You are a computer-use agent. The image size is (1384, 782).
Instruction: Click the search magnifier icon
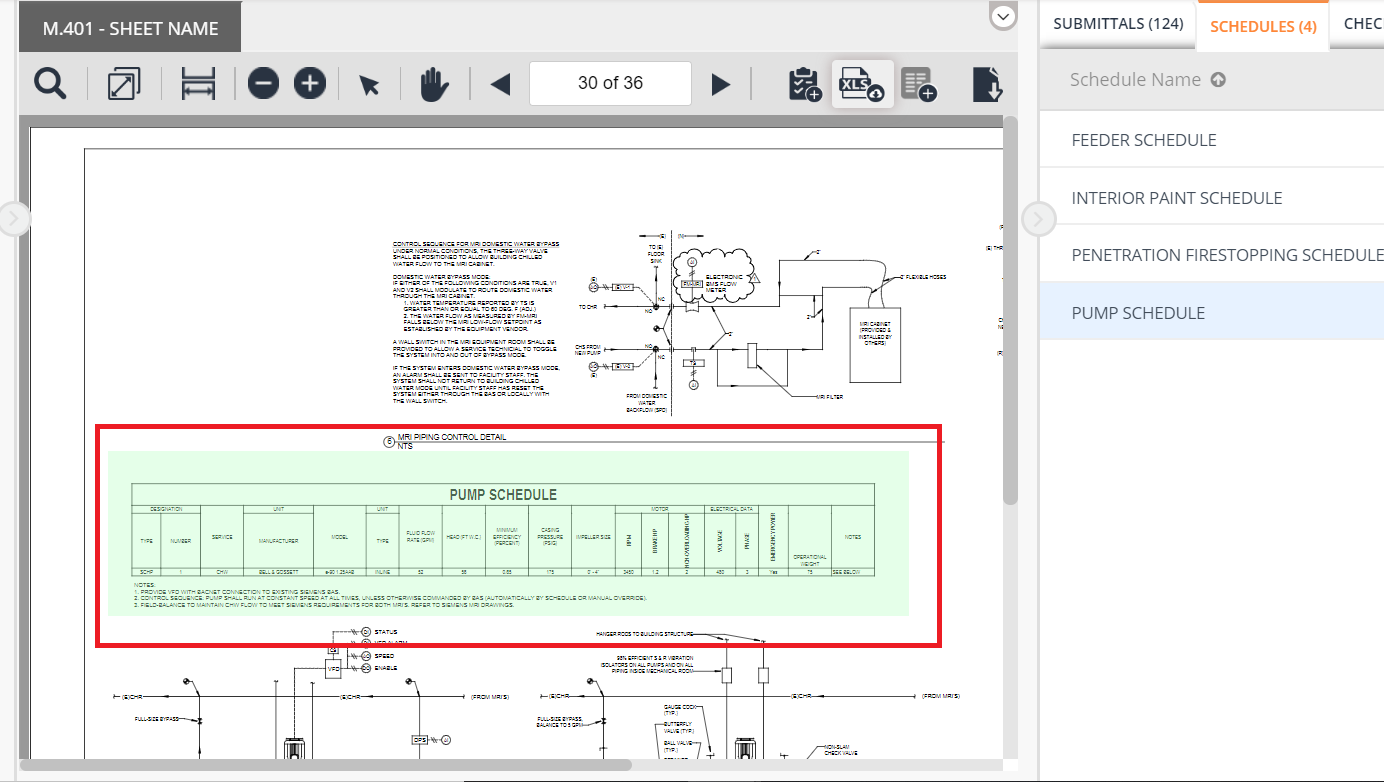(50, 84)
